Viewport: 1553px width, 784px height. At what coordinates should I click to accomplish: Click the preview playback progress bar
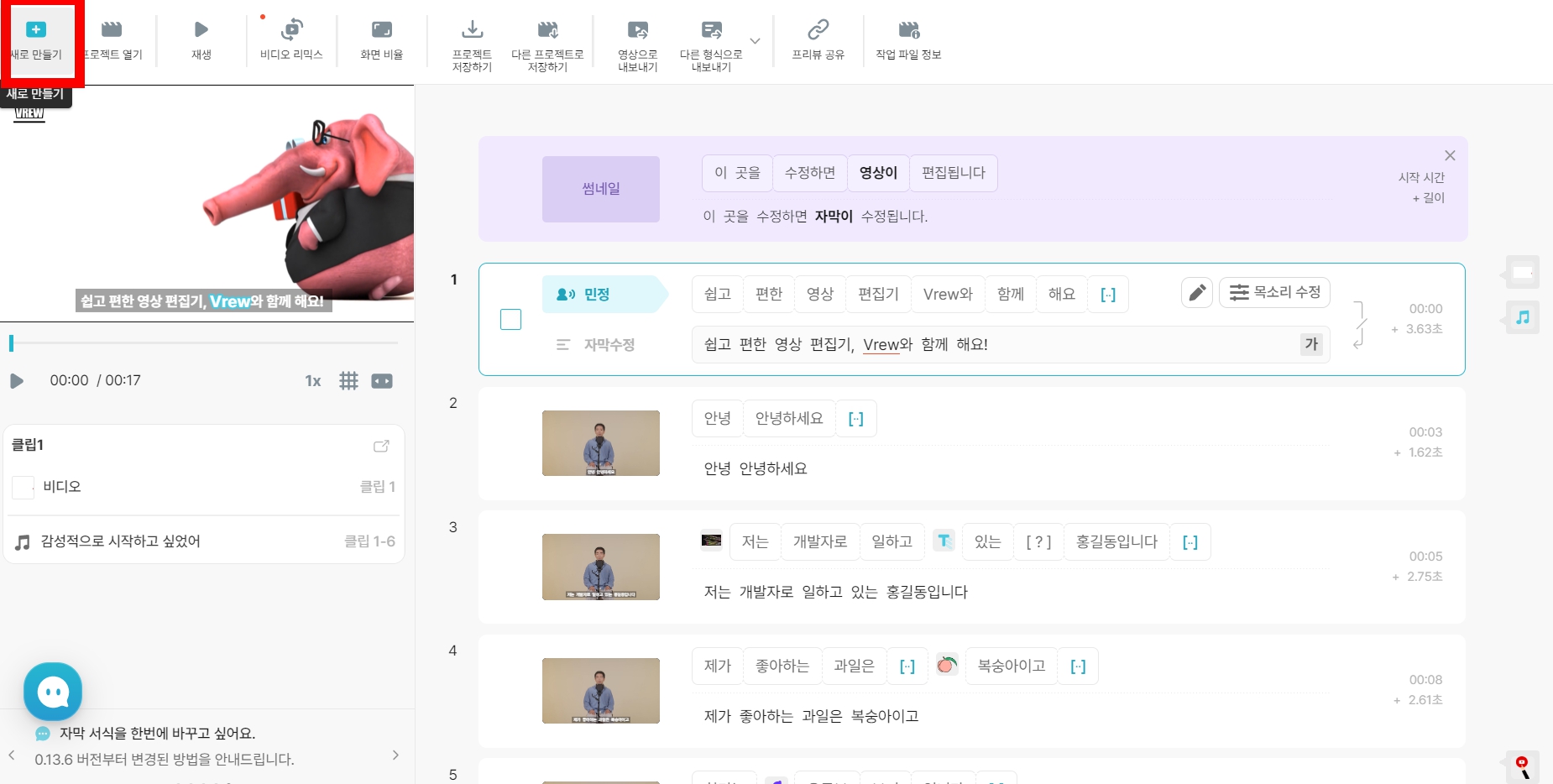(204, 342)
